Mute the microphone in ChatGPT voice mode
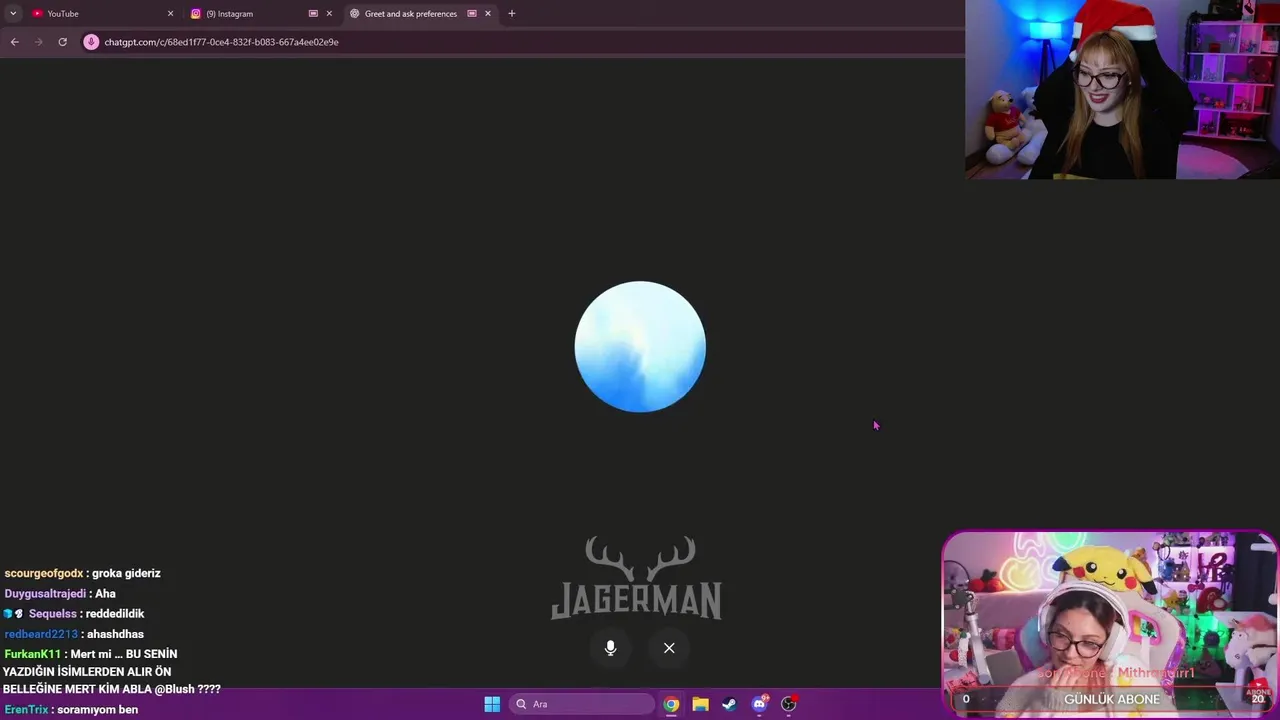The width and height of the screenshot is (1280, 720). (x=610, y=648)
